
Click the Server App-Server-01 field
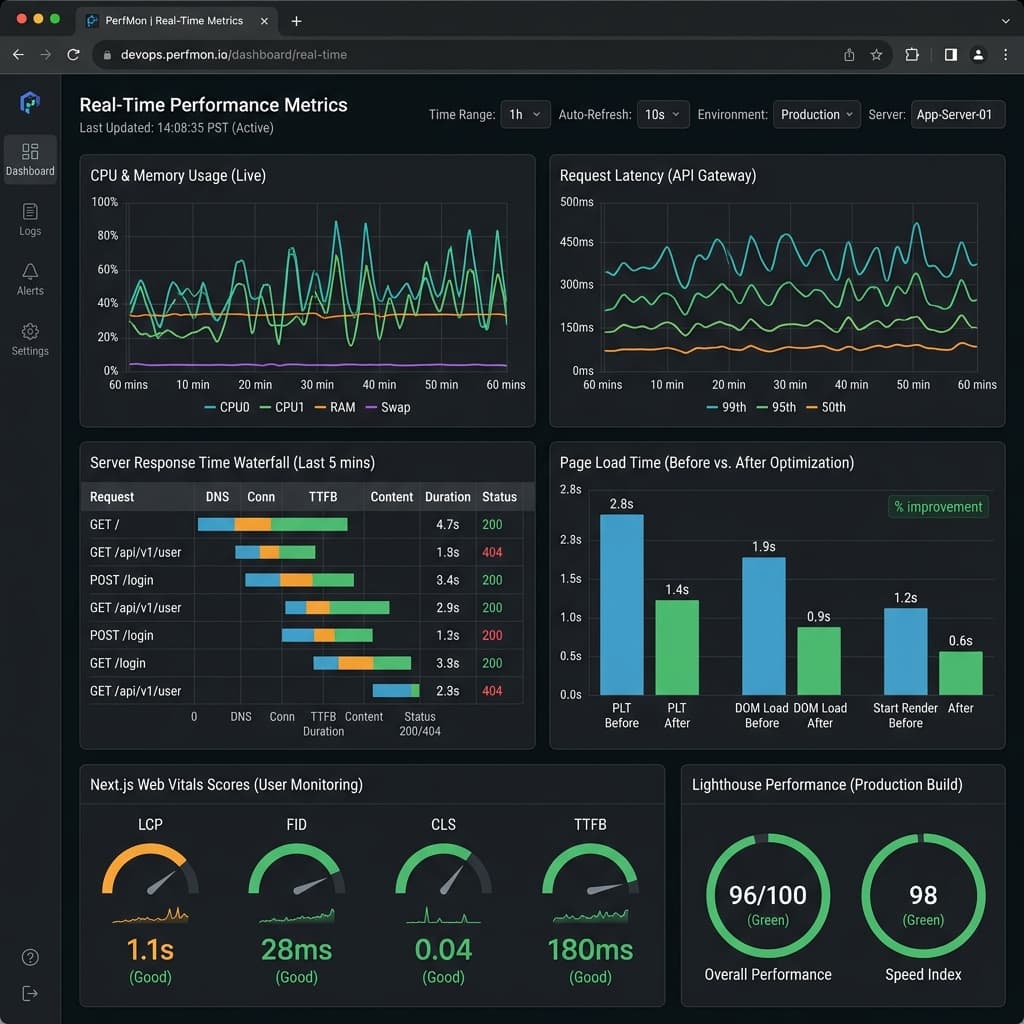pyautogui.click(x=957, y=114)
